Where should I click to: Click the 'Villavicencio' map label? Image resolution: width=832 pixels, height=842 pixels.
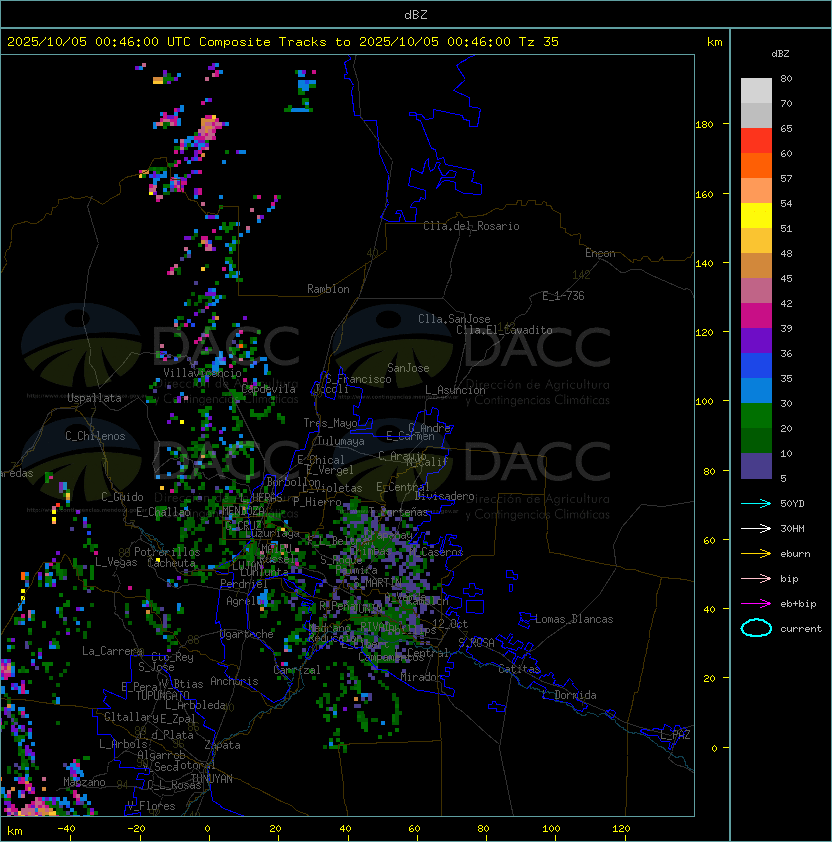pyautogui.click(x=202, y=373)
